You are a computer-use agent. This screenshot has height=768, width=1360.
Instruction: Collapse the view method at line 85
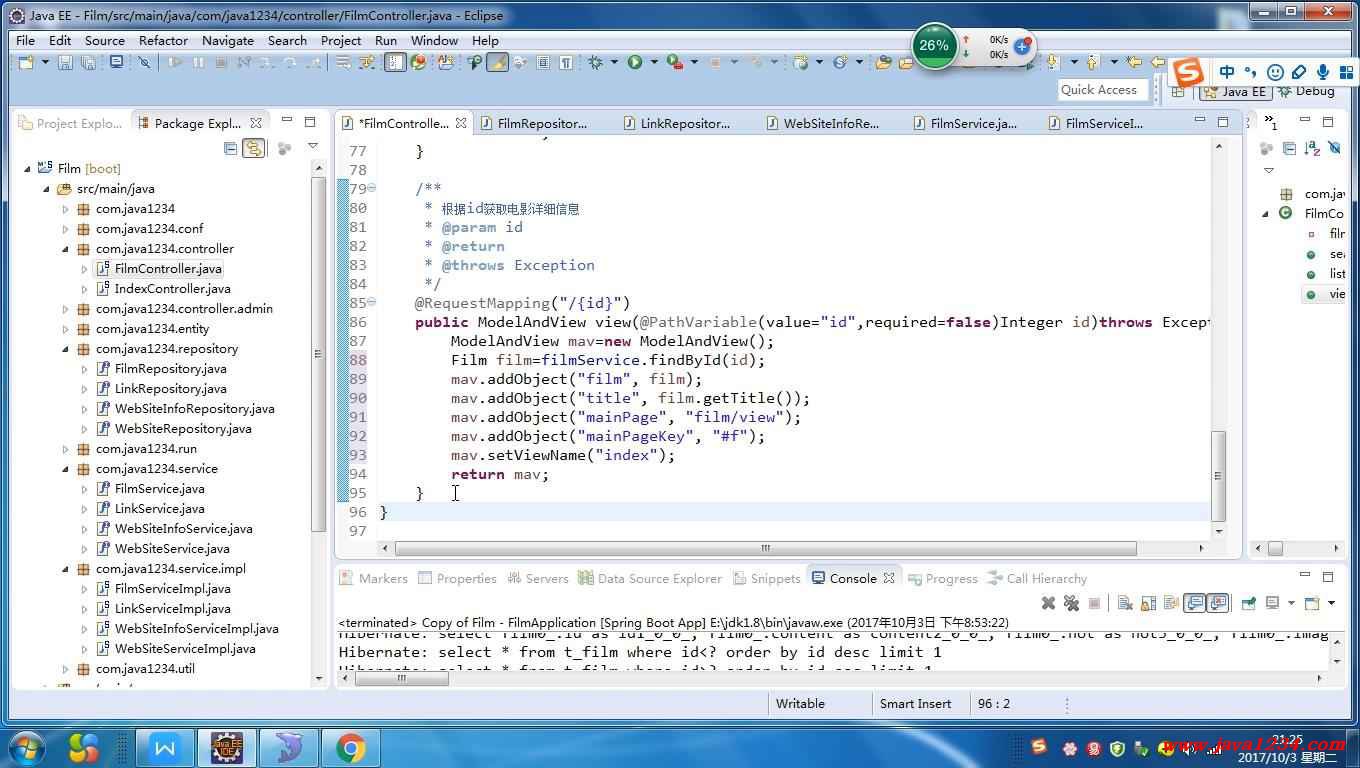point(372,302)
